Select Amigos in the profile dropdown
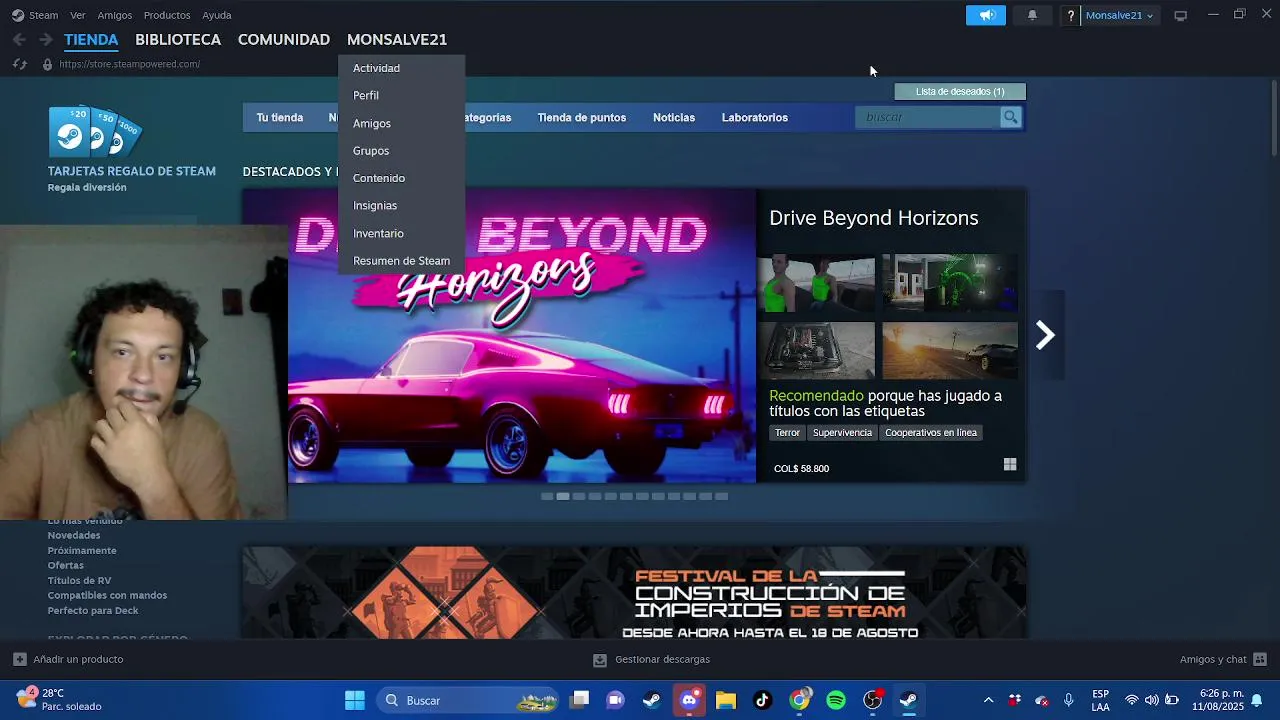1280x720 pixels. [x=401, y=123]
